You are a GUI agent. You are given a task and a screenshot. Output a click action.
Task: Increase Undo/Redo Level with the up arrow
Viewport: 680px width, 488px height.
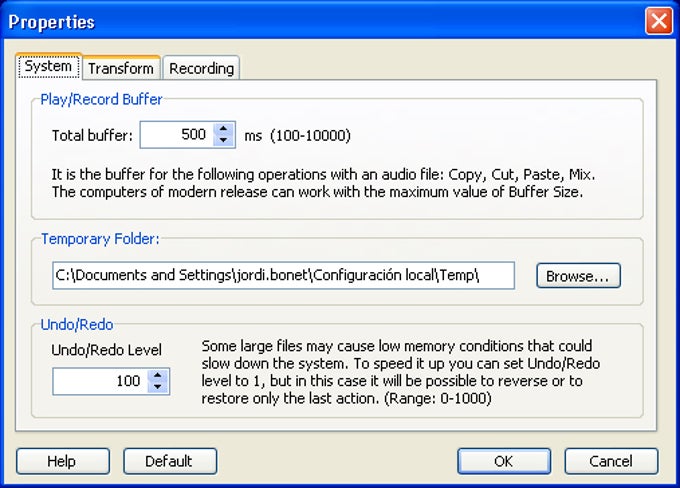(158, 376)
